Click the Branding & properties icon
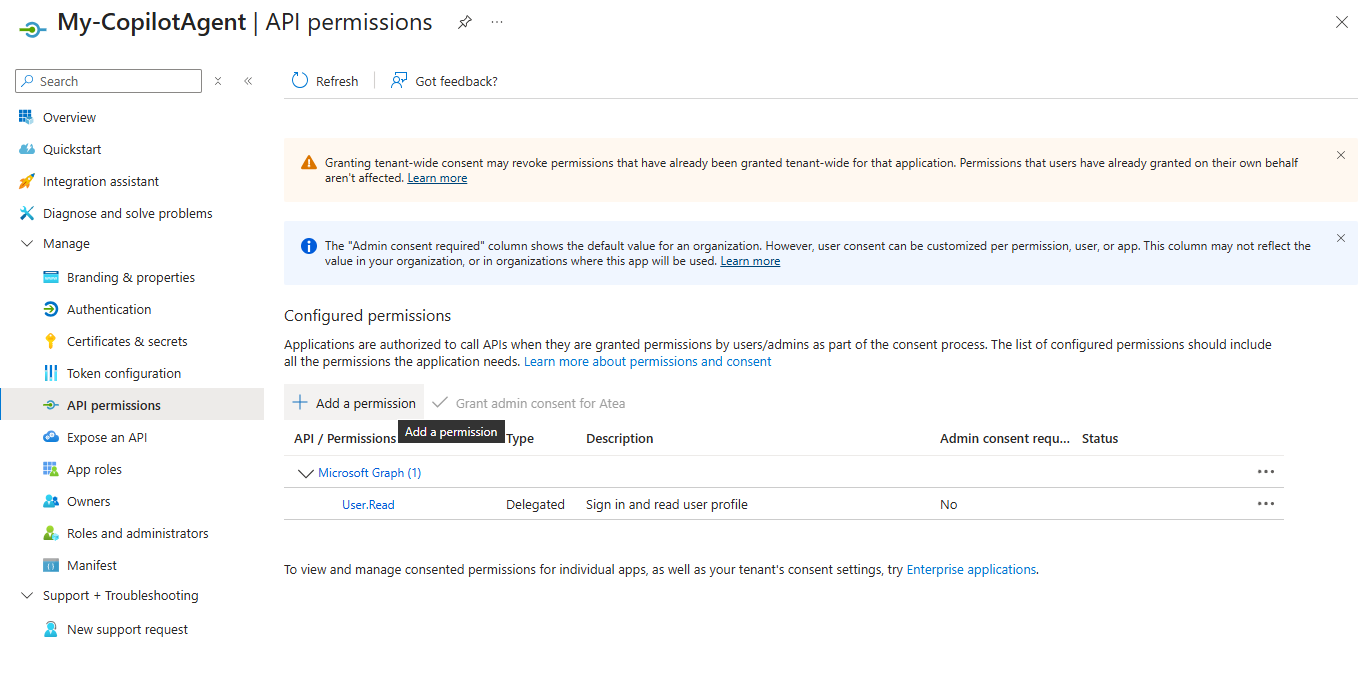The height and width of the screenshot is (678, 1364). point(50,277)
